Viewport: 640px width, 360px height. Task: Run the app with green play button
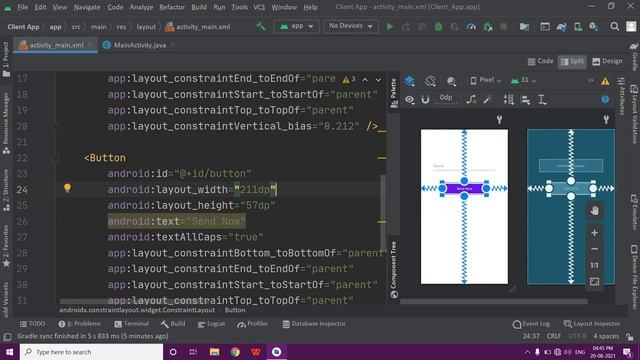click(x=390, y=27)
